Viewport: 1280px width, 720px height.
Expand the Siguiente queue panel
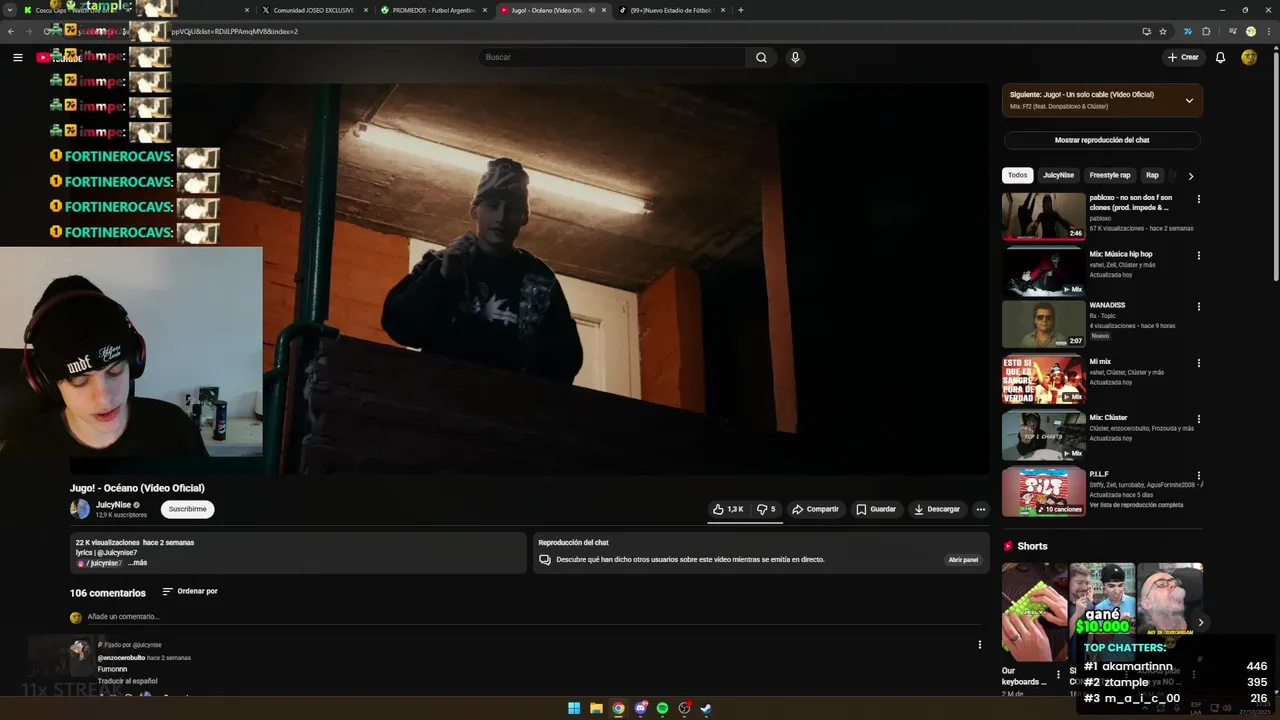pyautogui.click(x=1189, y=100)
